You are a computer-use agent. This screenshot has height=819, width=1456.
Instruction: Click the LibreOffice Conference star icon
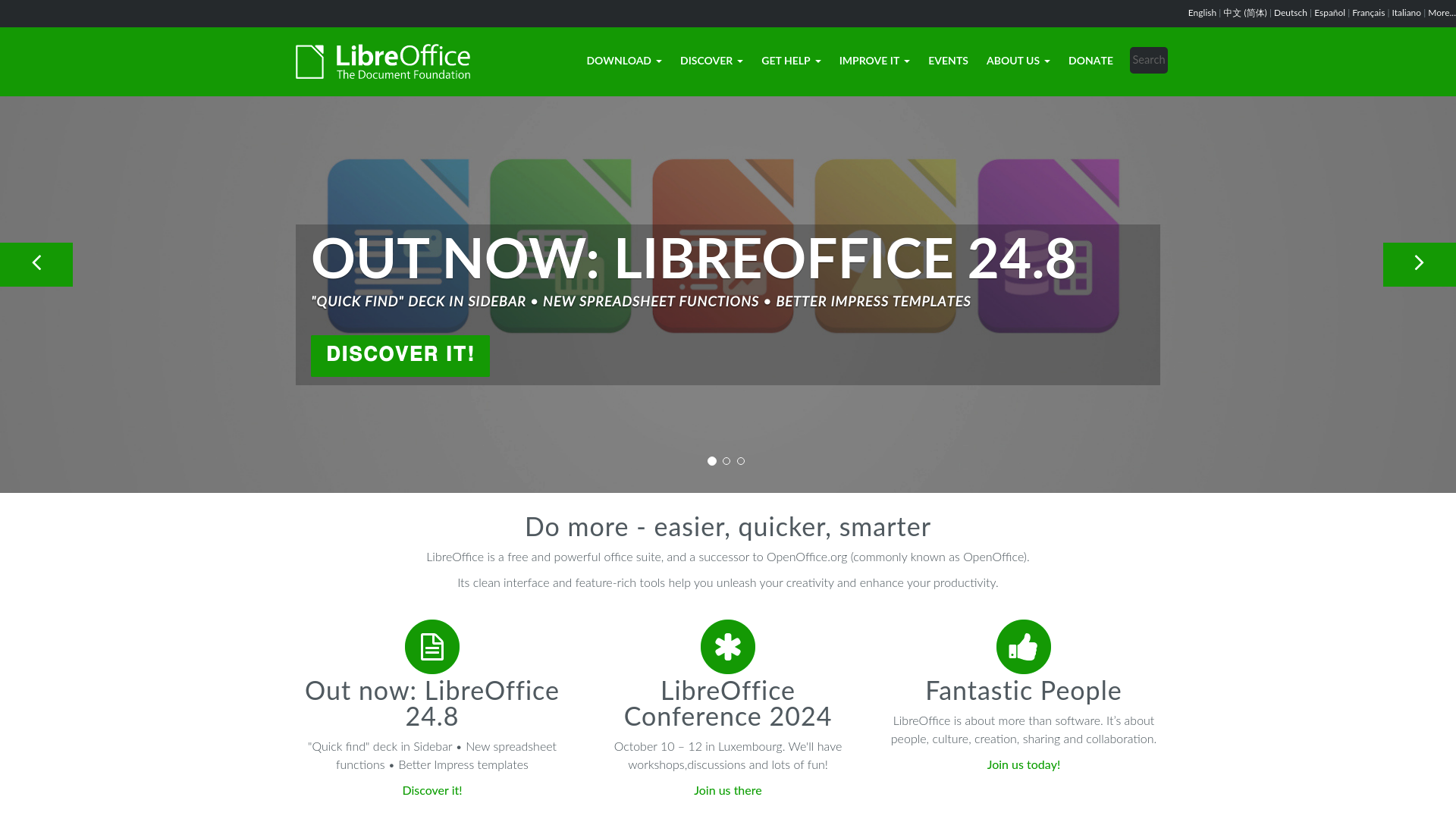728,647
